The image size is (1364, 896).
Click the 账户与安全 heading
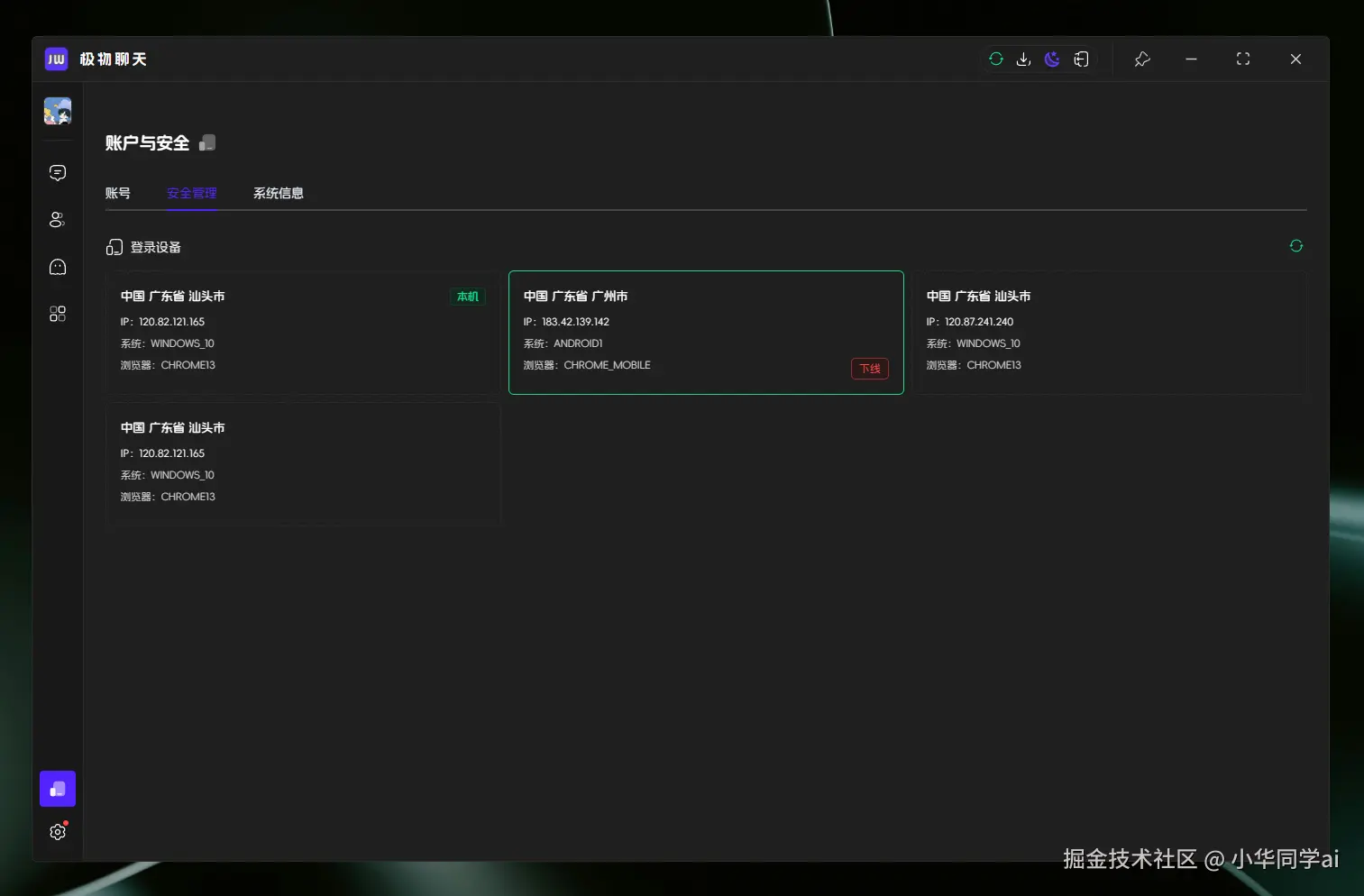click(x=147, y=142)
